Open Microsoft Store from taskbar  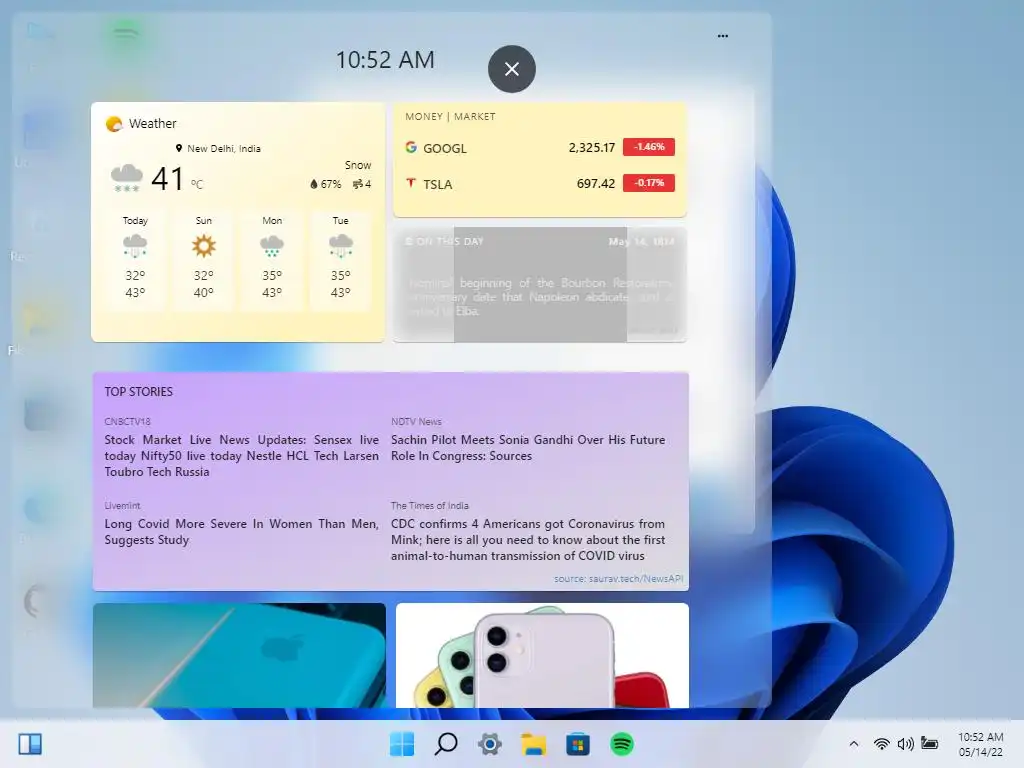point(578,744)
